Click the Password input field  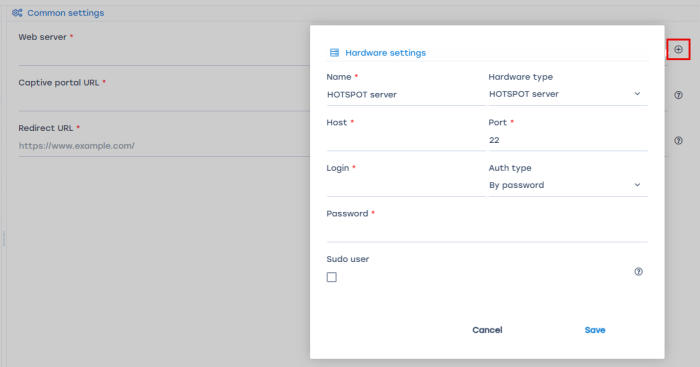(x=487, y=231)
